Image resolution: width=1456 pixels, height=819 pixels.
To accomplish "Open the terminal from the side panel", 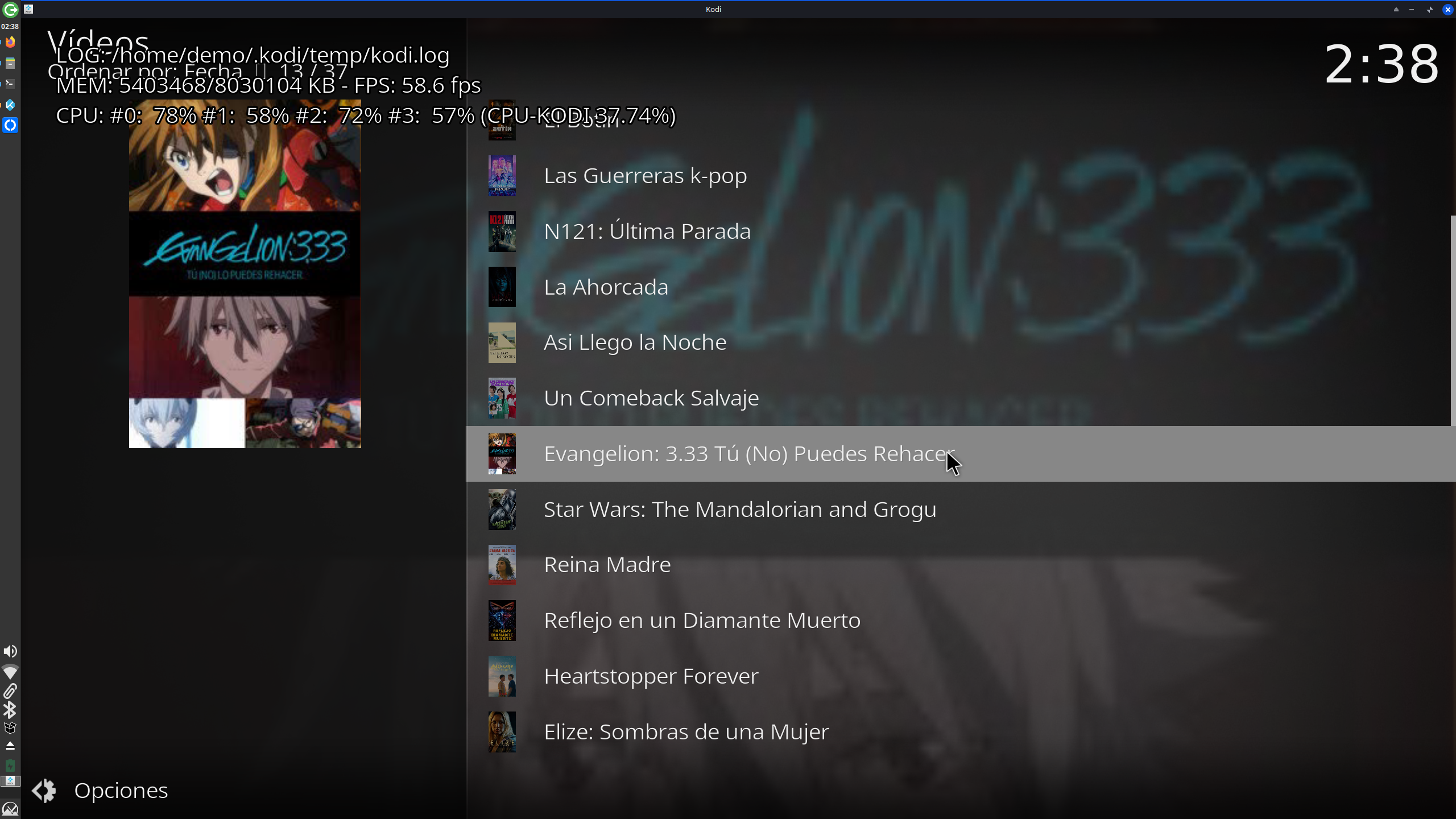I will (10, 84).
